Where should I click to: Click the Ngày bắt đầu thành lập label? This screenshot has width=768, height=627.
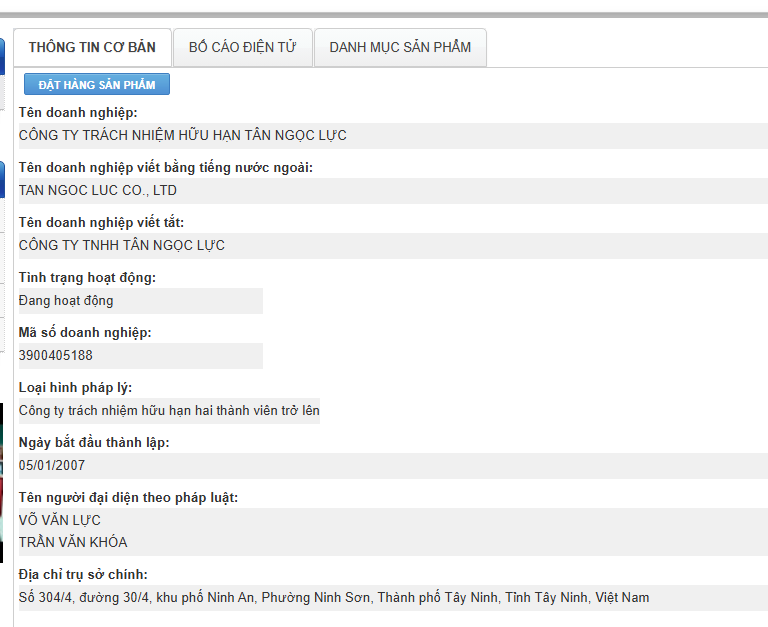[x=94, y=442]
